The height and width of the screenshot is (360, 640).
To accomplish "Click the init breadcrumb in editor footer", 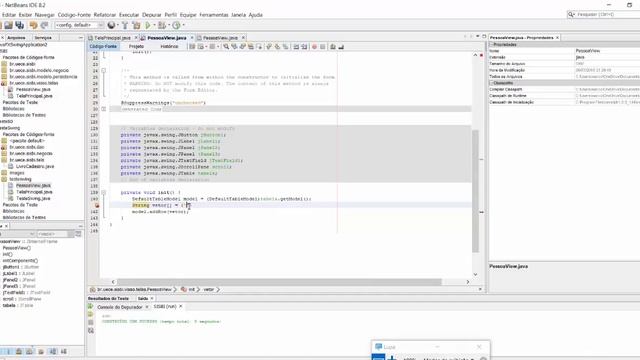I will tap(191, 289).
